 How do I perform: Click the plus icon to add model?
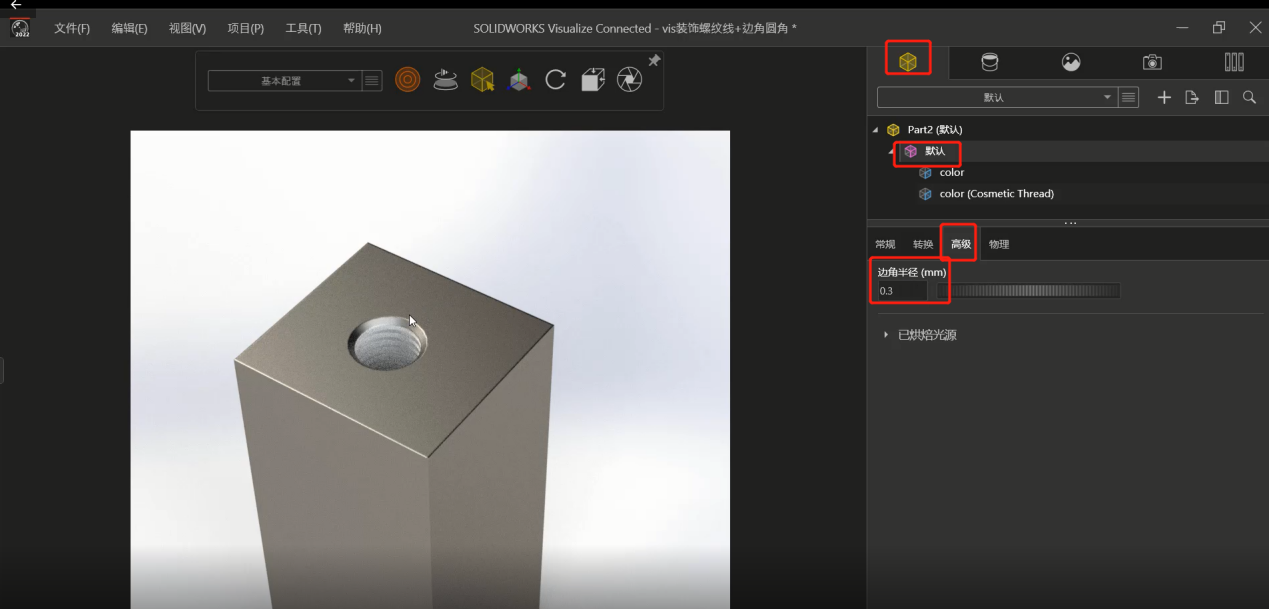[1163, 97]
